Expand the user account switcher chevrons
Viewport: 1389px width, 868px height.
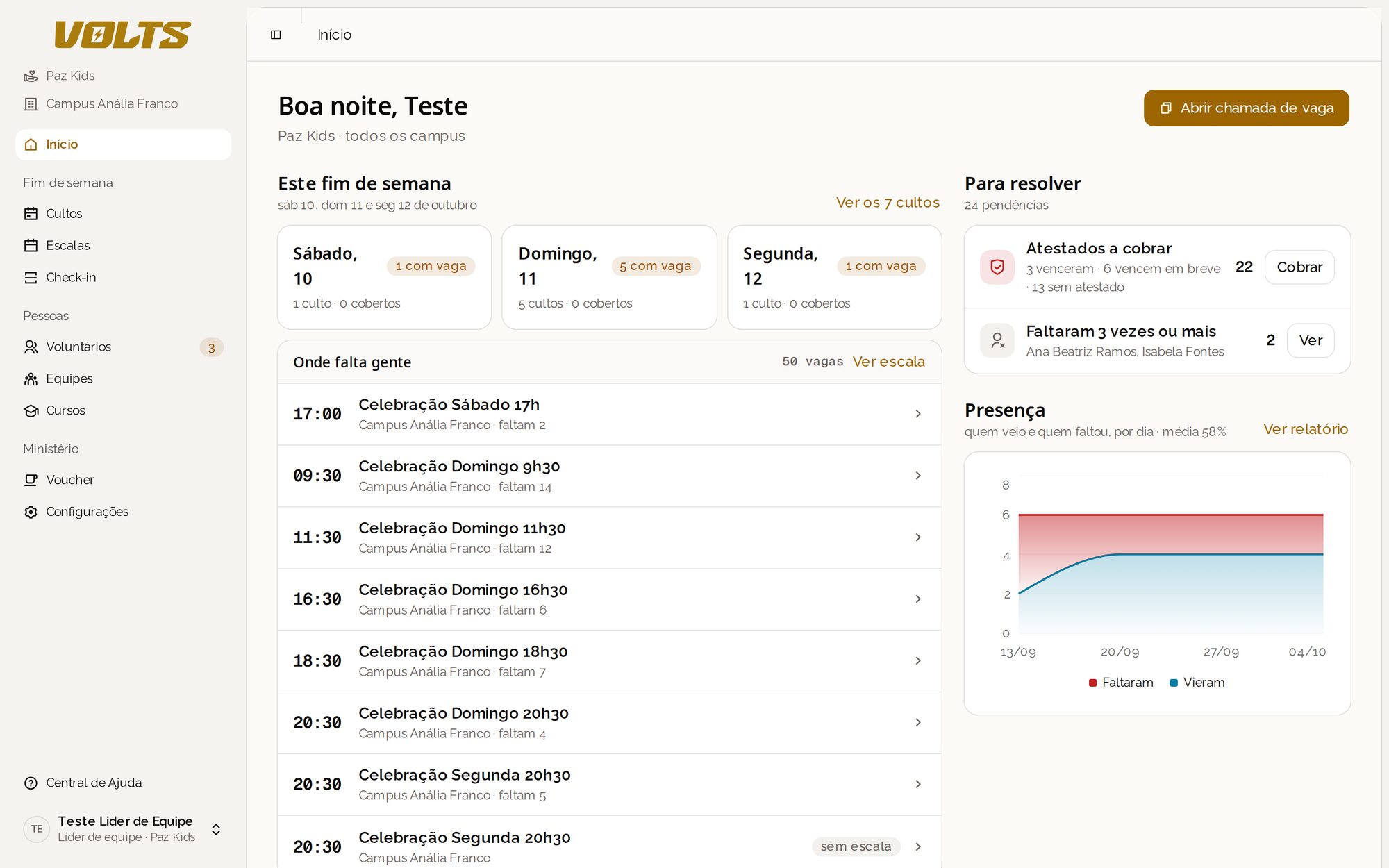click(x=216, y=829)
